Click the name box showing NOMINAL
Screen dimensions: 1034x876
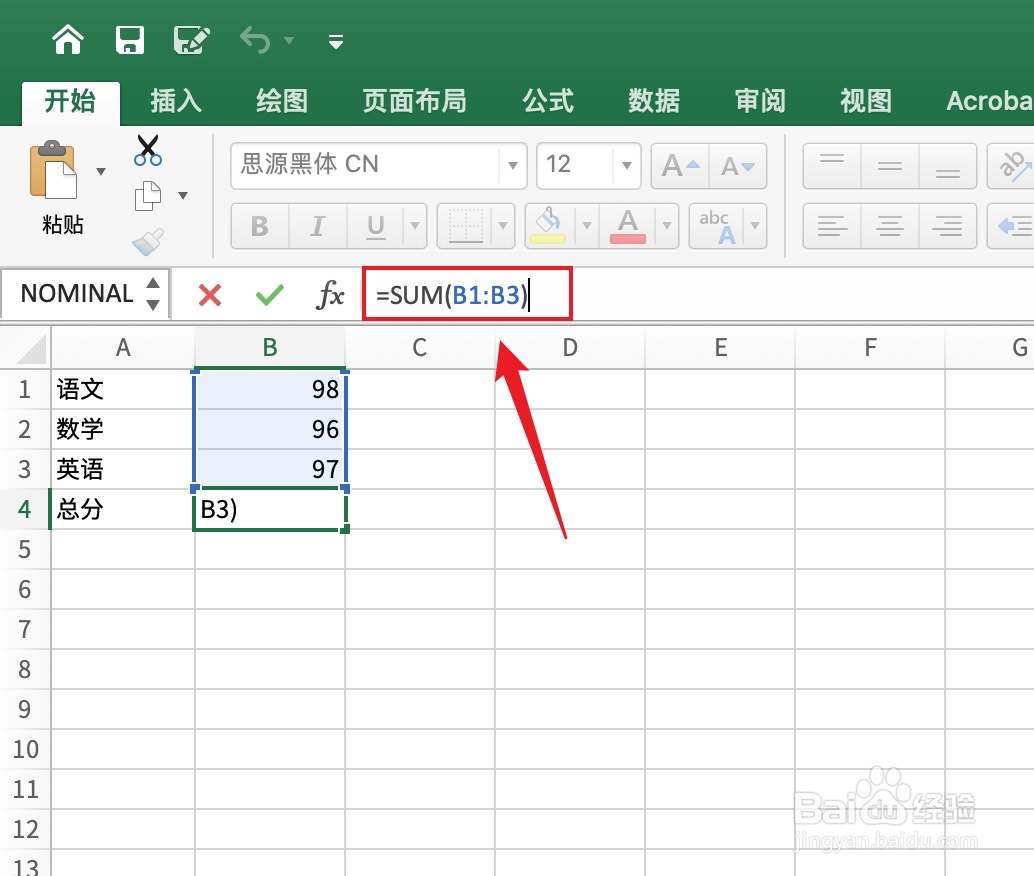pos(76,294)
